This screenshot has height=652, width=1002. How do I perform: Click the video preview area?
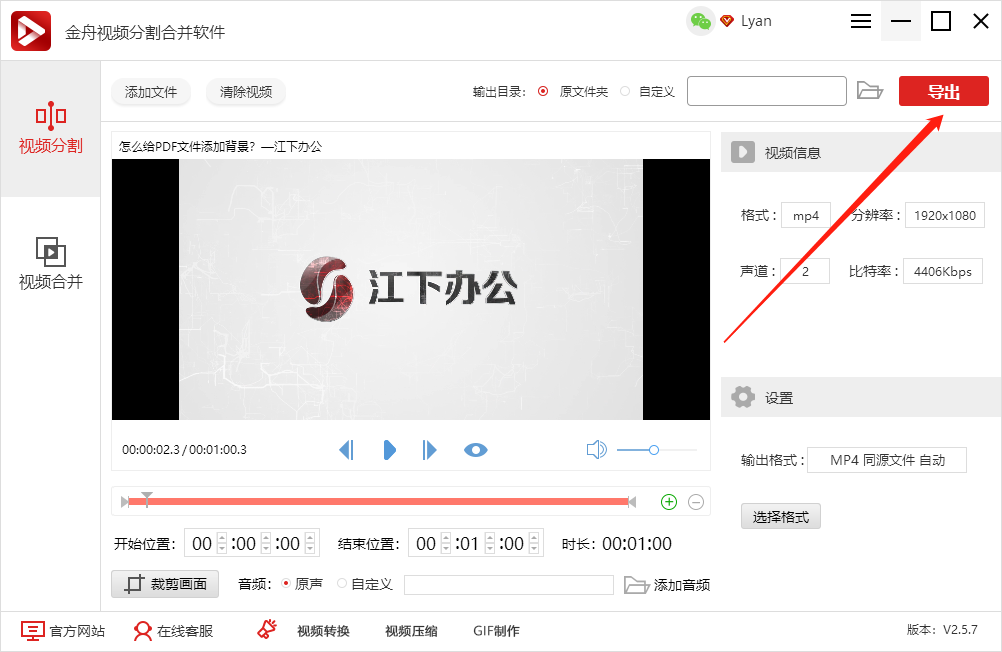click(411, 290)
